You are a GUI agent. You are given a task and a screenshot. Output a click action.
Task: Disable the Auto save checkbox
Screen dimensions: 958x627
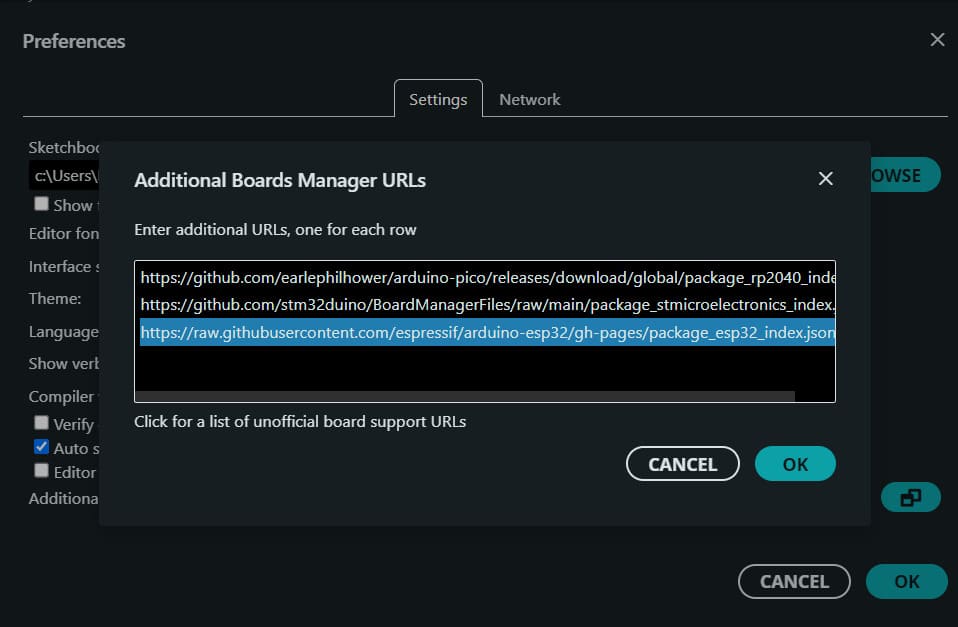41,447
